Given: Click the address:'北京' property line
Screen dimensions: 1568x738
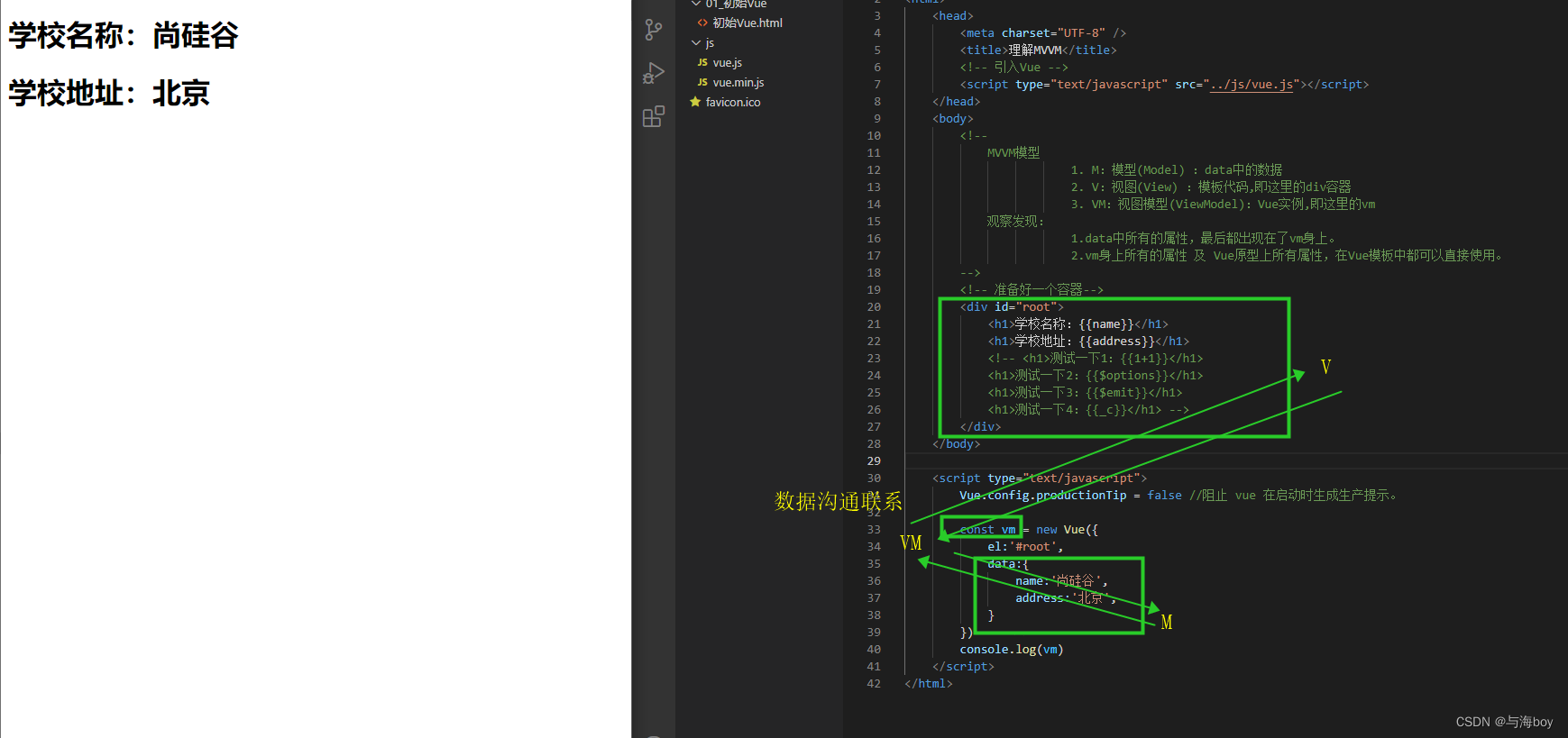Looking at the screenshot, I should pos(1065,597).
